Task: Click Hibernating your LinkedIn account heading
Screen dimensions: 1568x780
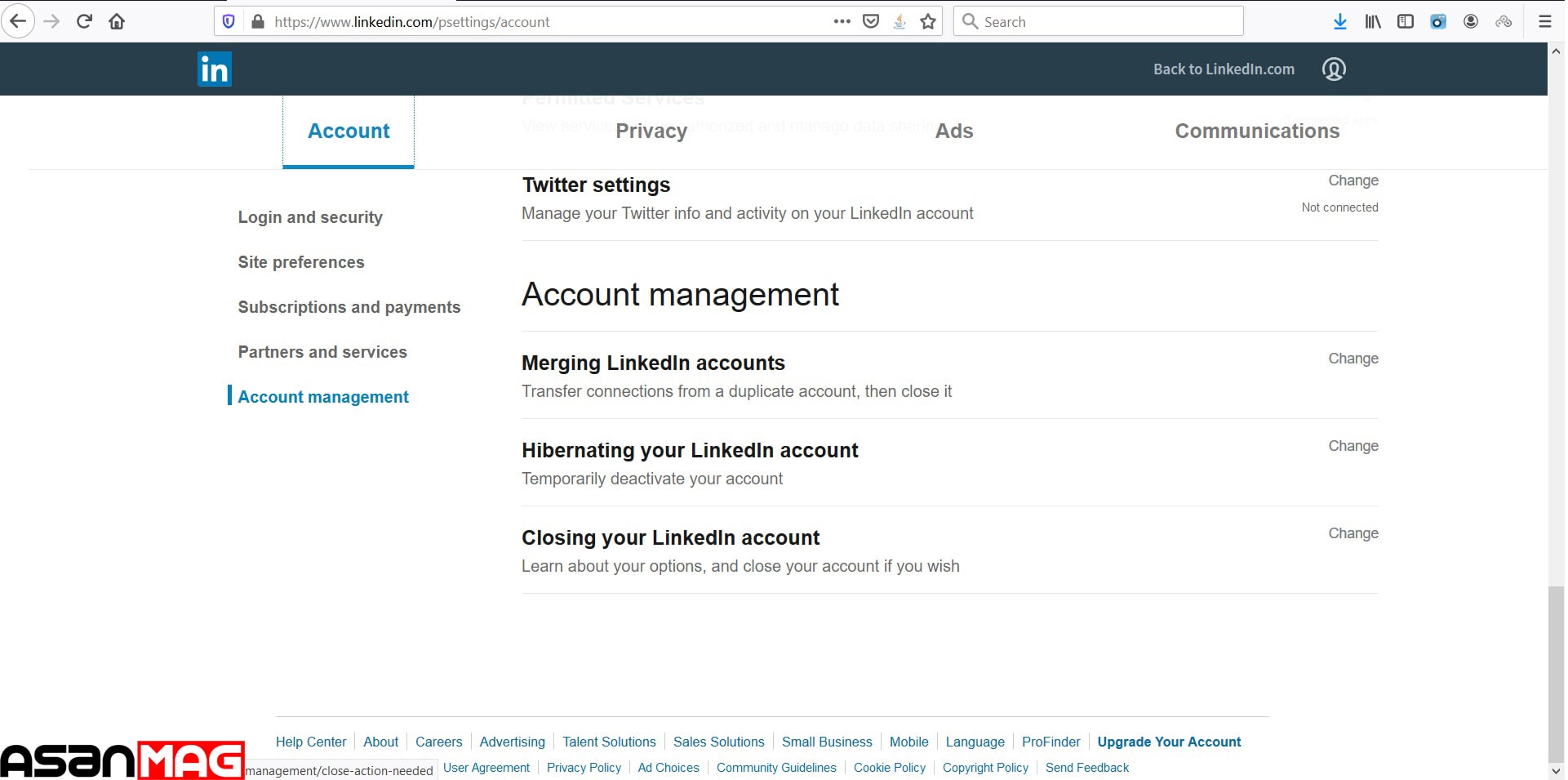Action: [x=690, y=451]
